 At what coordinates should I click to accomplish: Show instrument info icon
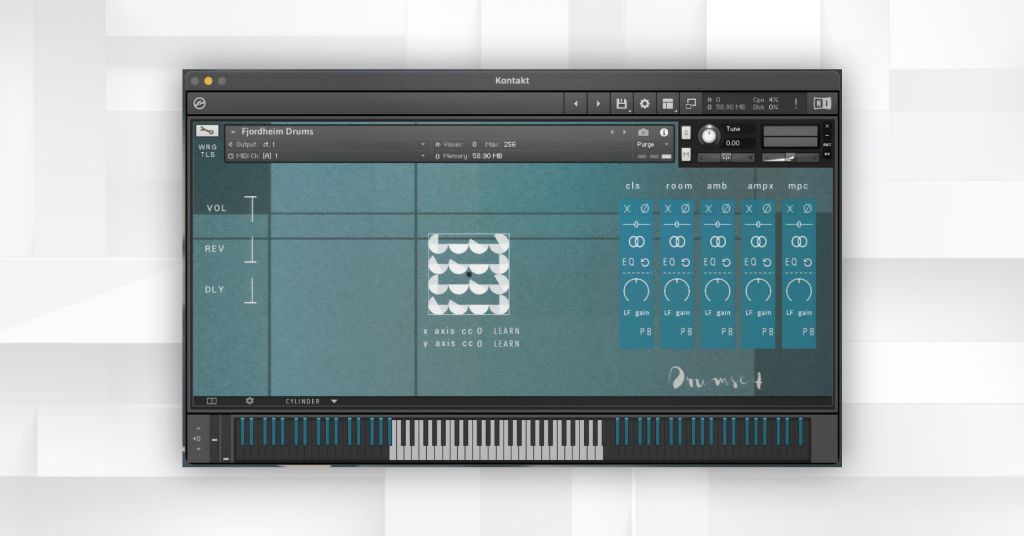(x=664, y=132)
